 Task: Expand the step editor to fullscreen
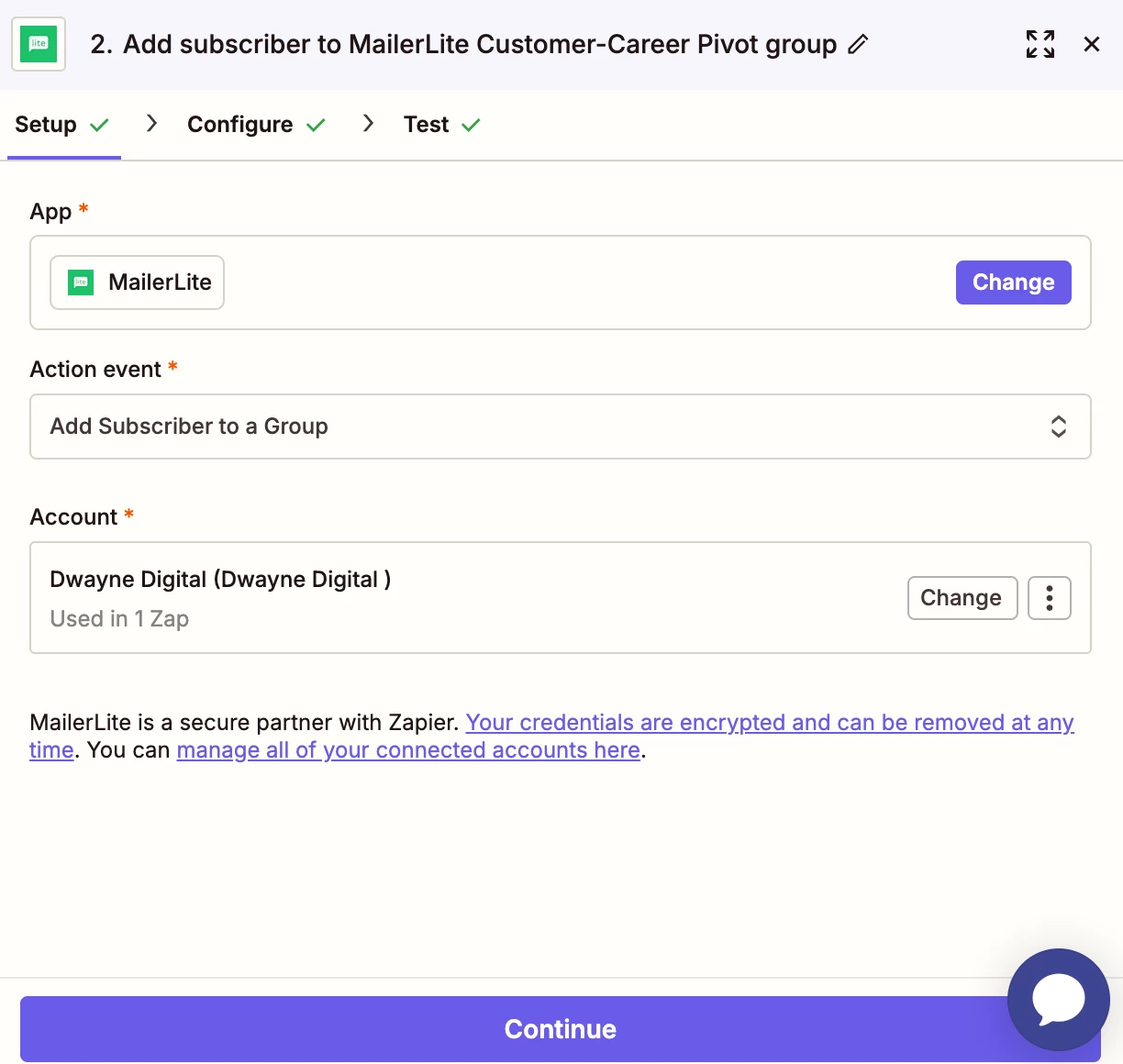(1040, 44)
